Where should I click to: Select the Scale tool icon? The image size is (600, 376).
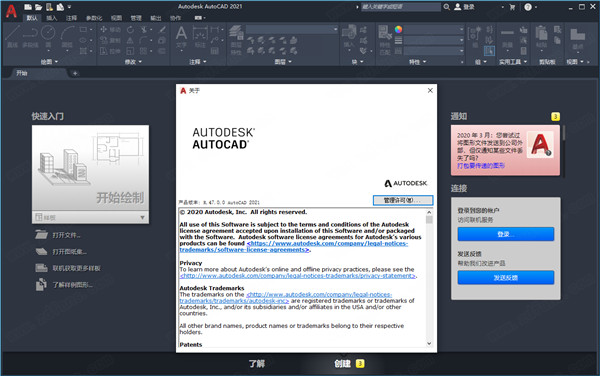tap(130, 51)
